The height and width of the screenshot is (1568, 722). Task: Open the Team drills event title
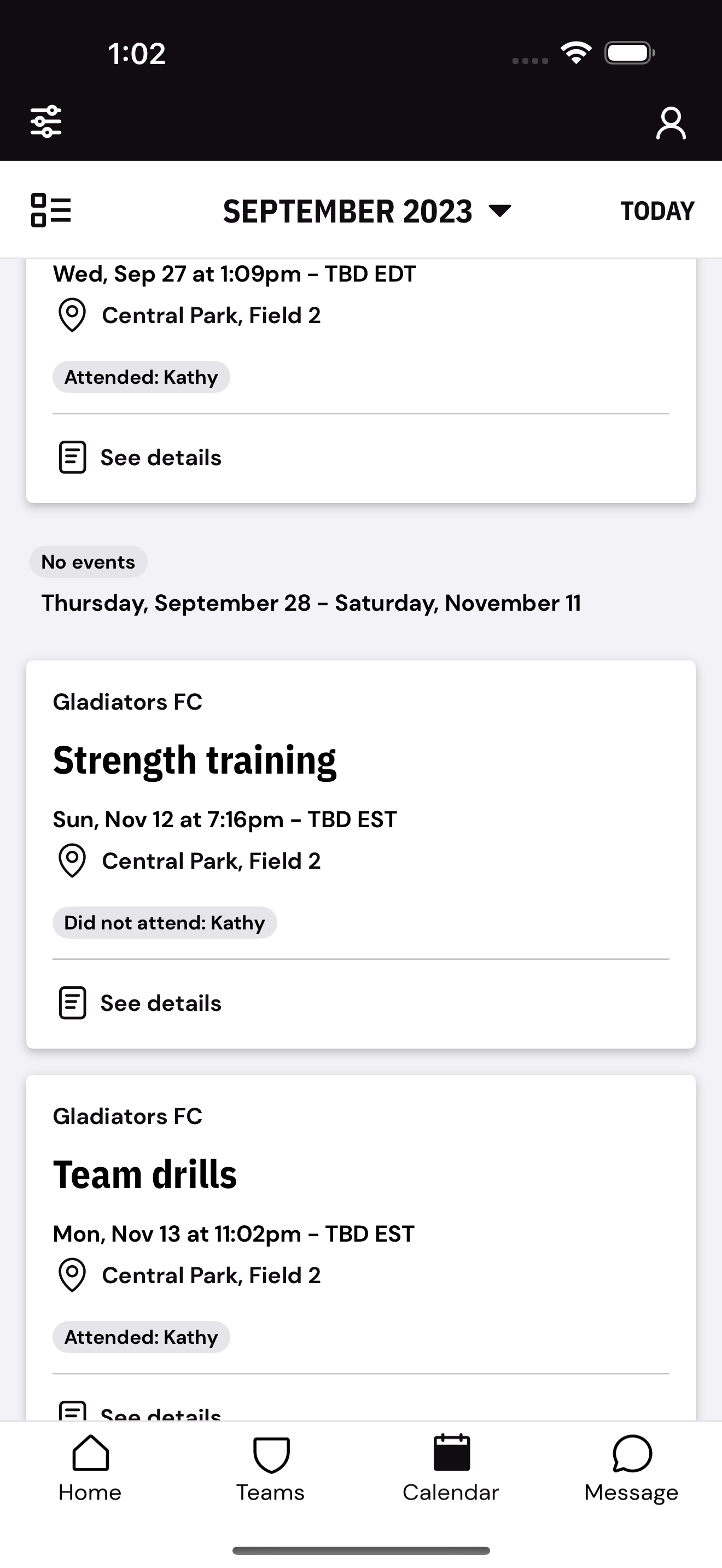click(145, 1175)
